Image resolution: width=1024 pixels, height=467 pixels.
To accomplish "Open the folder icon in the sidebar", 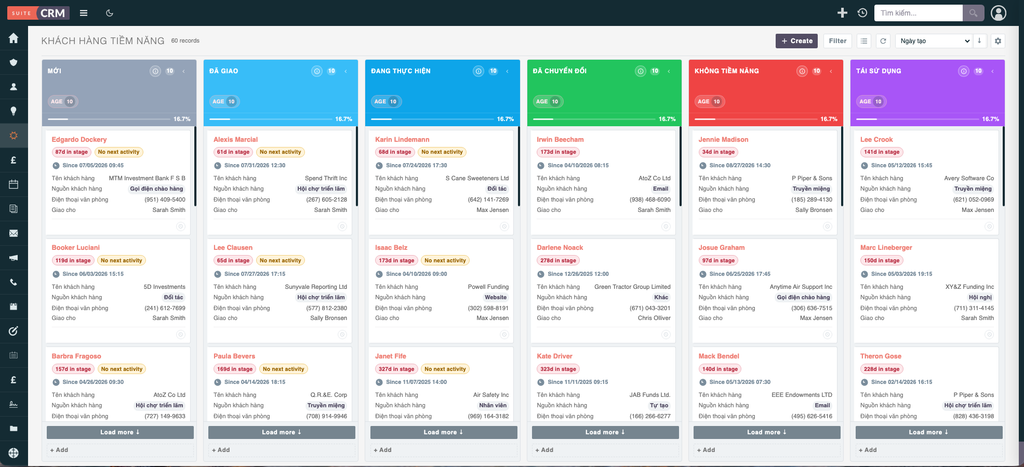I will [x=13, y=429].
